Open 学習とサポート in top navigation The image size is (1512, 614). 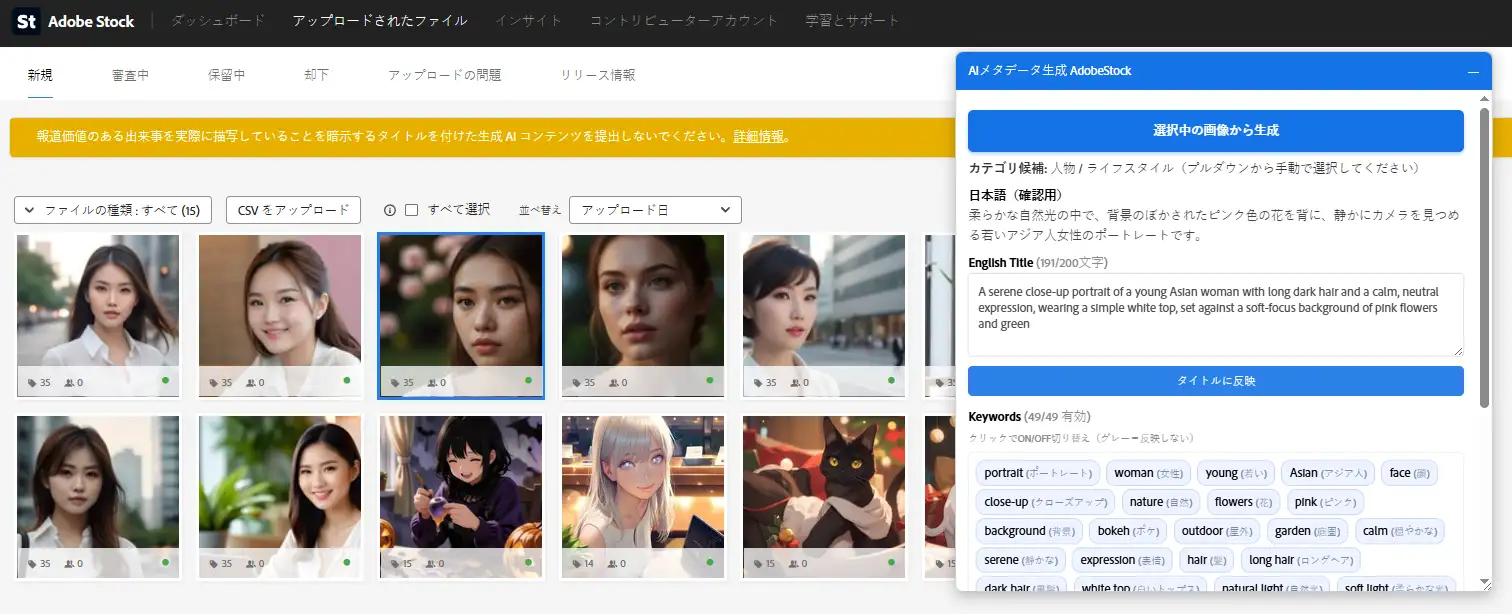click(852, 21)
